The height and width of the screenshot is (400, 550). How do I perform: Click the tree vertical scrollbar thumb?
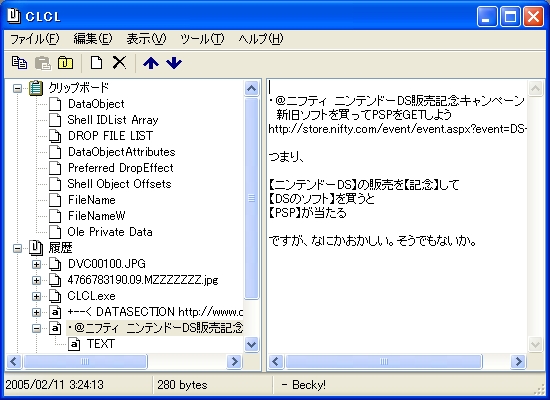[251, 198]
